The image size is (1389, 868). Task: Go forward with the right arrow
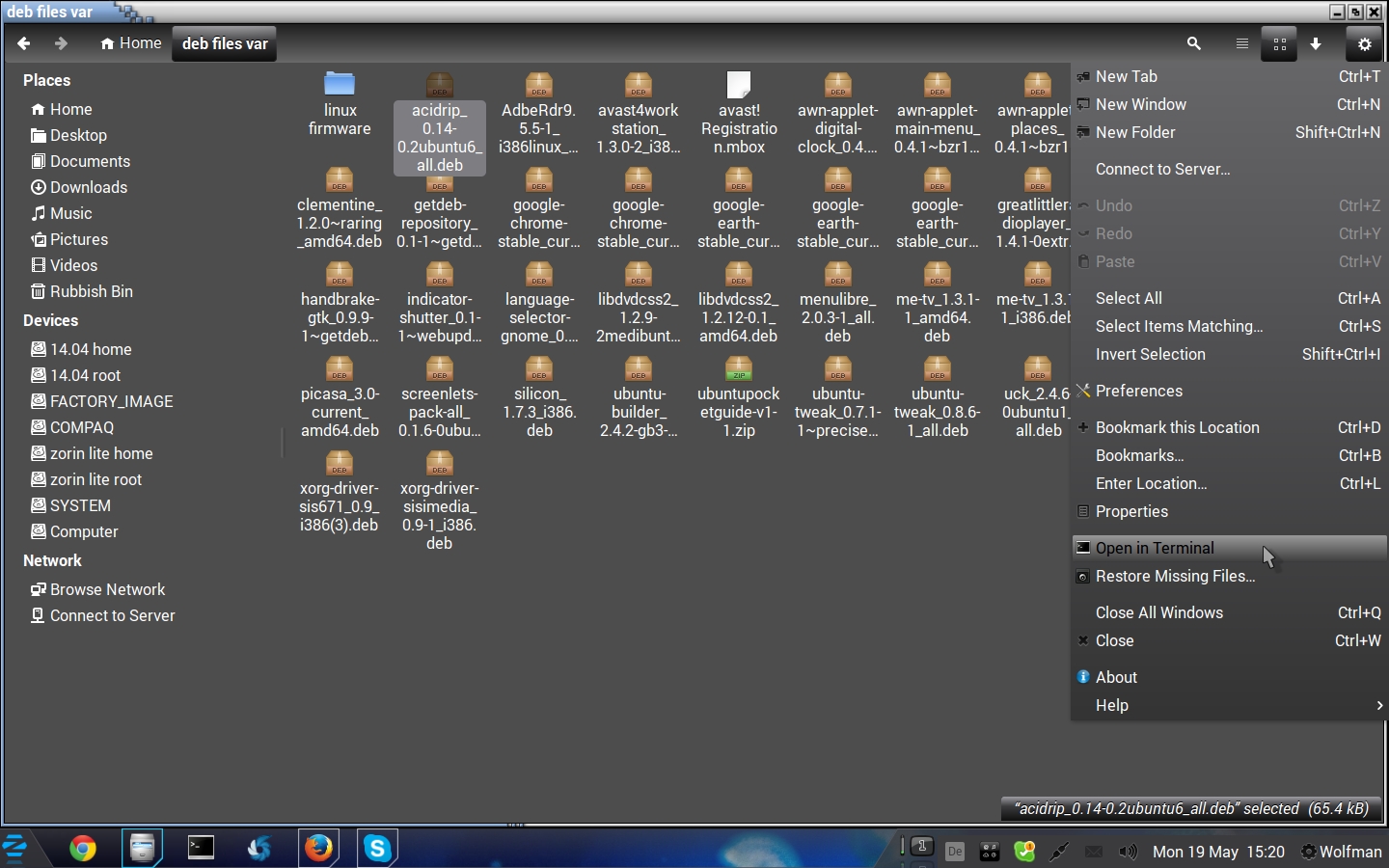[61, 43]
